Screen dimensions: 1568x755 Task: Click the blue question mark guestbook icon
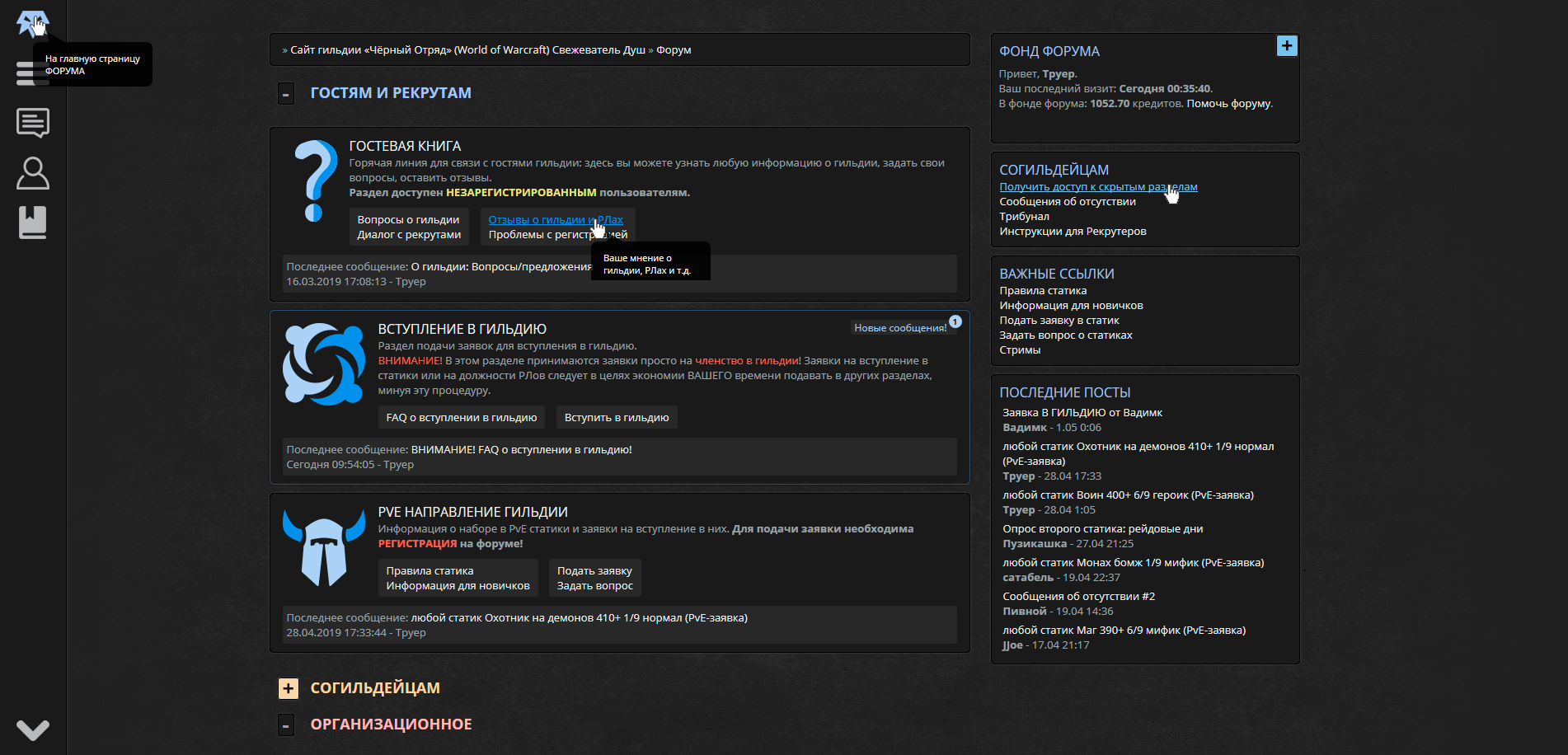315,181
